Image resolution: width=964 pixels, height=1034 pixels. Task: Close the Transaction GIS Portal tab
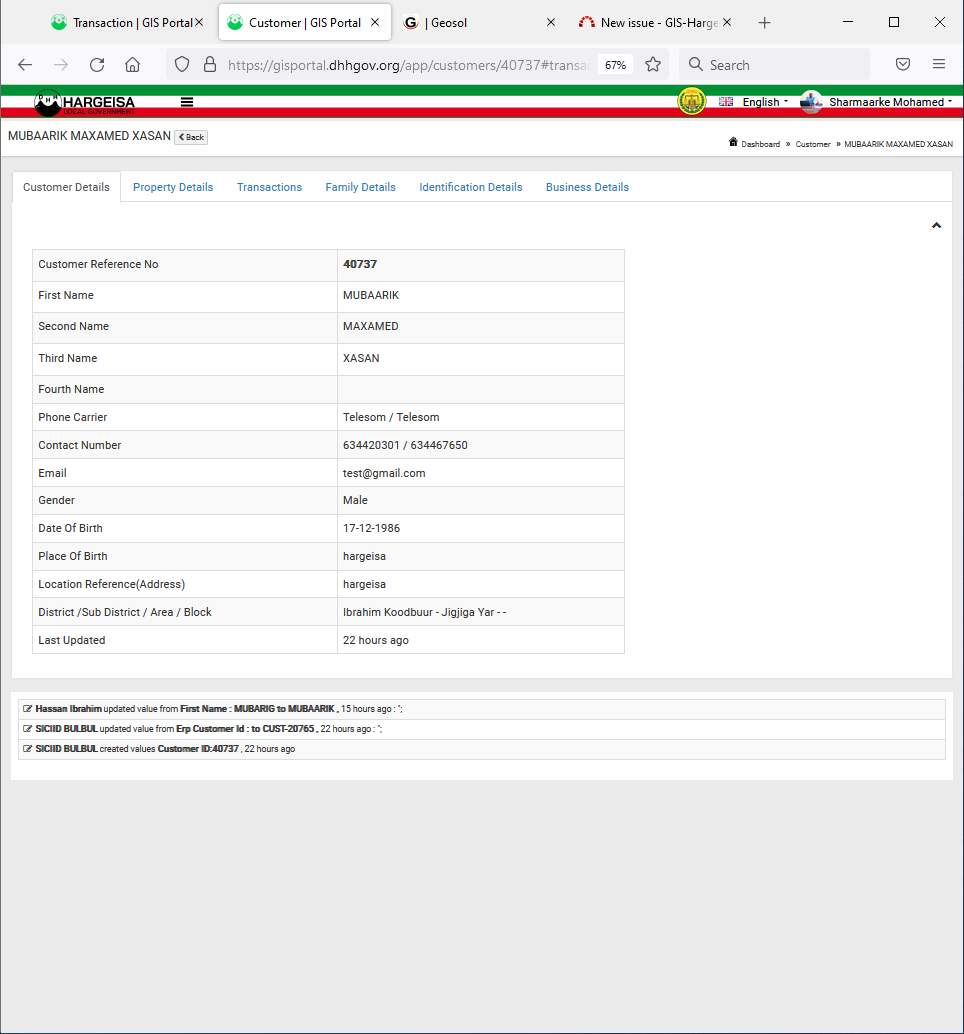pos(198,22)
